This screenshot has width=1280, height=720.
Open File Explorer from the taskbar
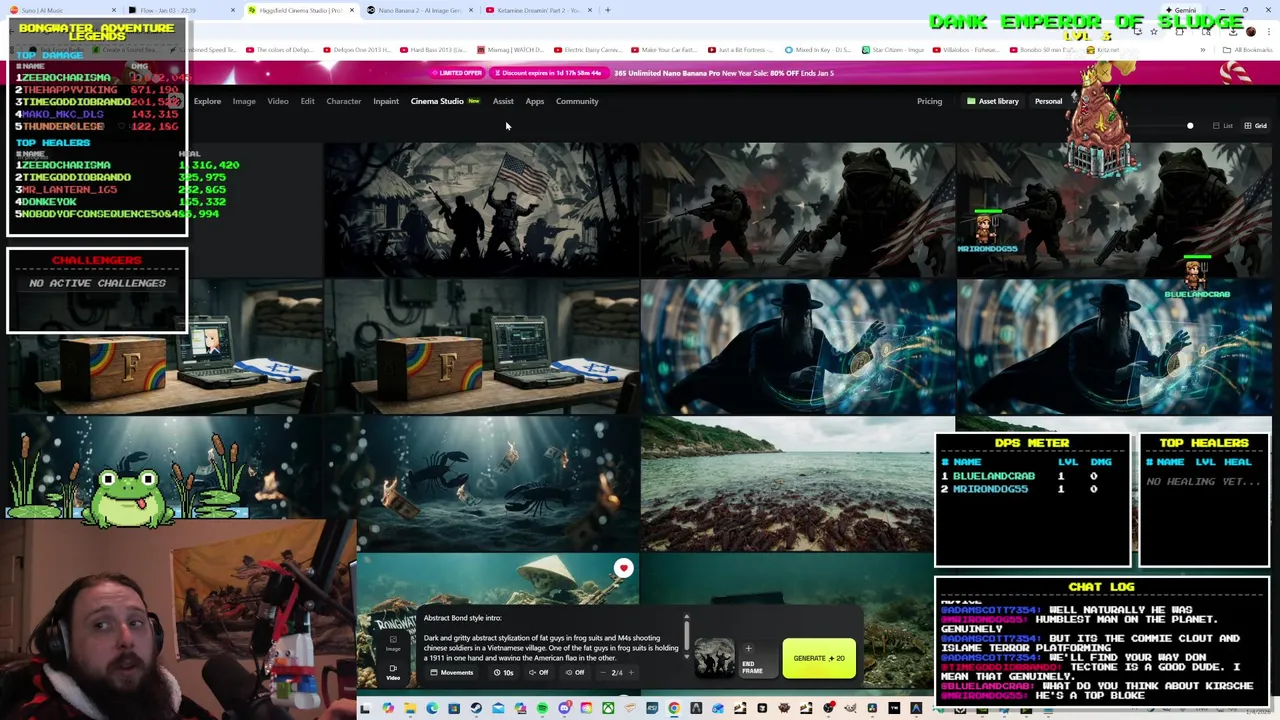pos(410,709)
